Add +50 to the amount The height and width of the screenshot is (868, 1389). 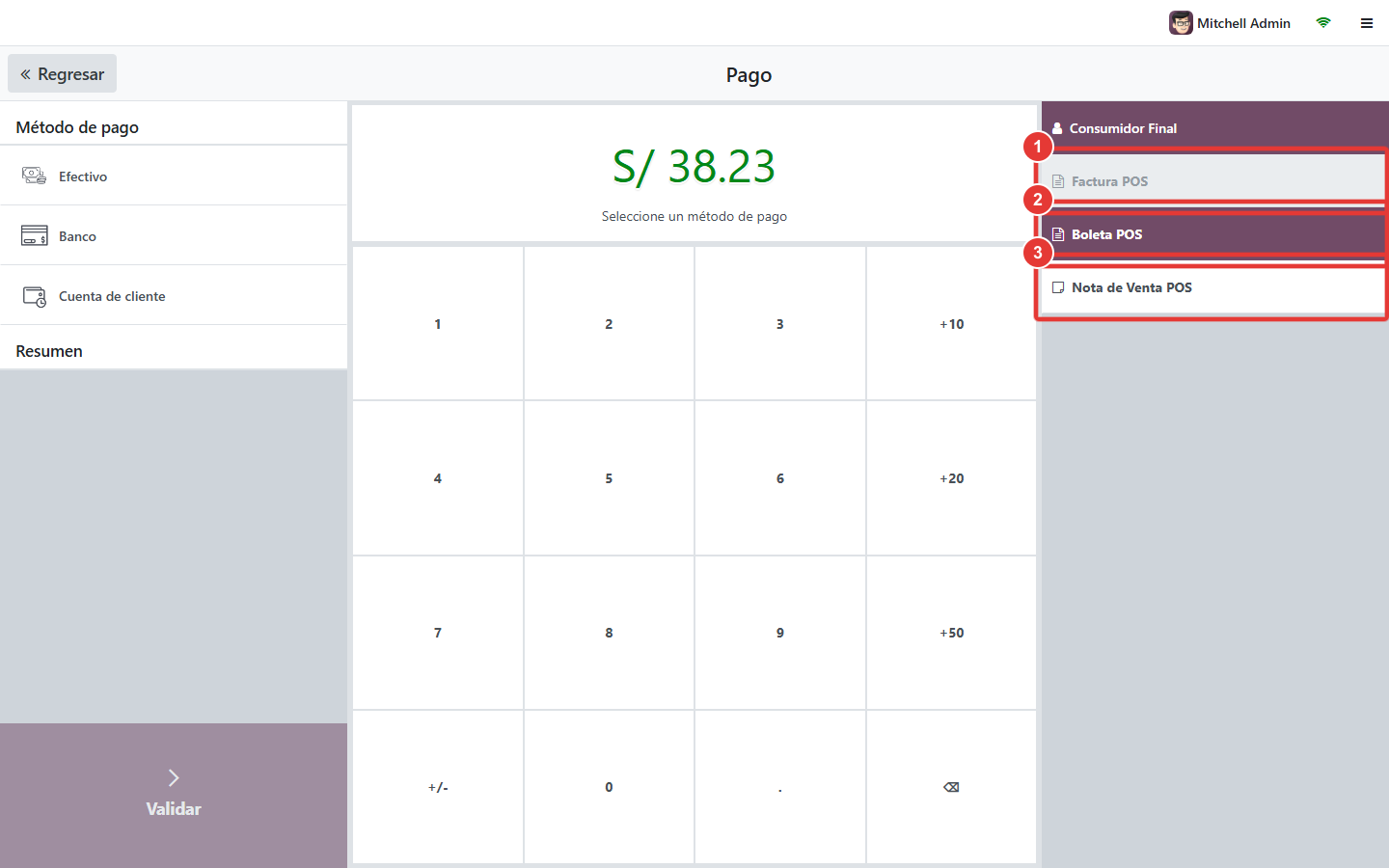pyautogui.click(x=952, y=633)
